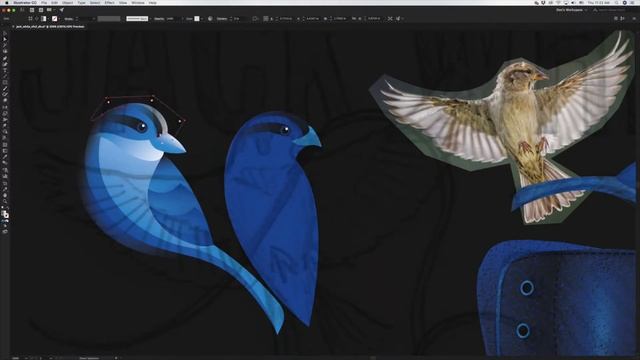Open the File menu
Screen dimensions: 640x360
[x=44, y=3]
